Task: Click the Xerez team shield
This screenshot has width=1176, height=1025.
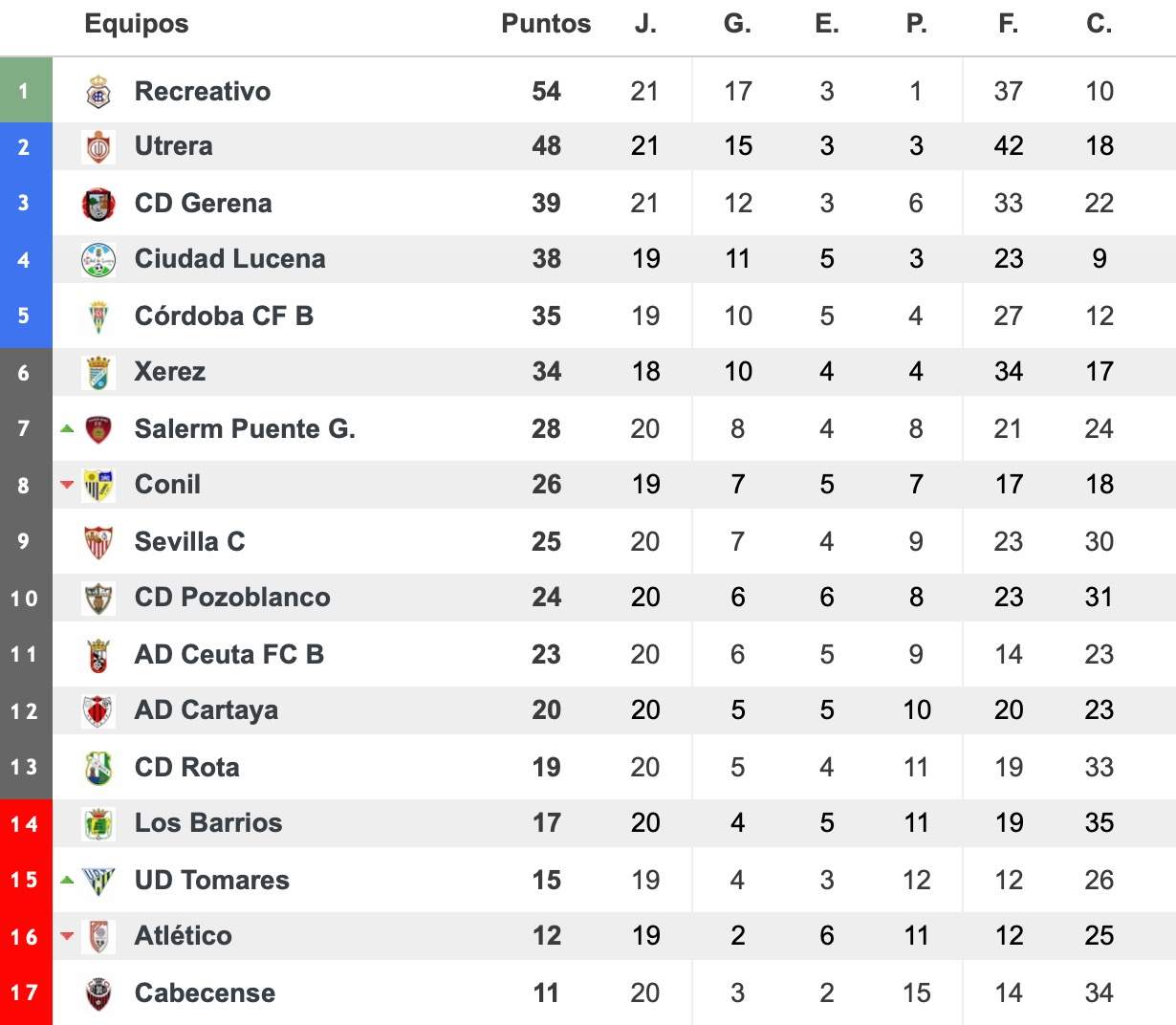Action: (x=98, y=372)
